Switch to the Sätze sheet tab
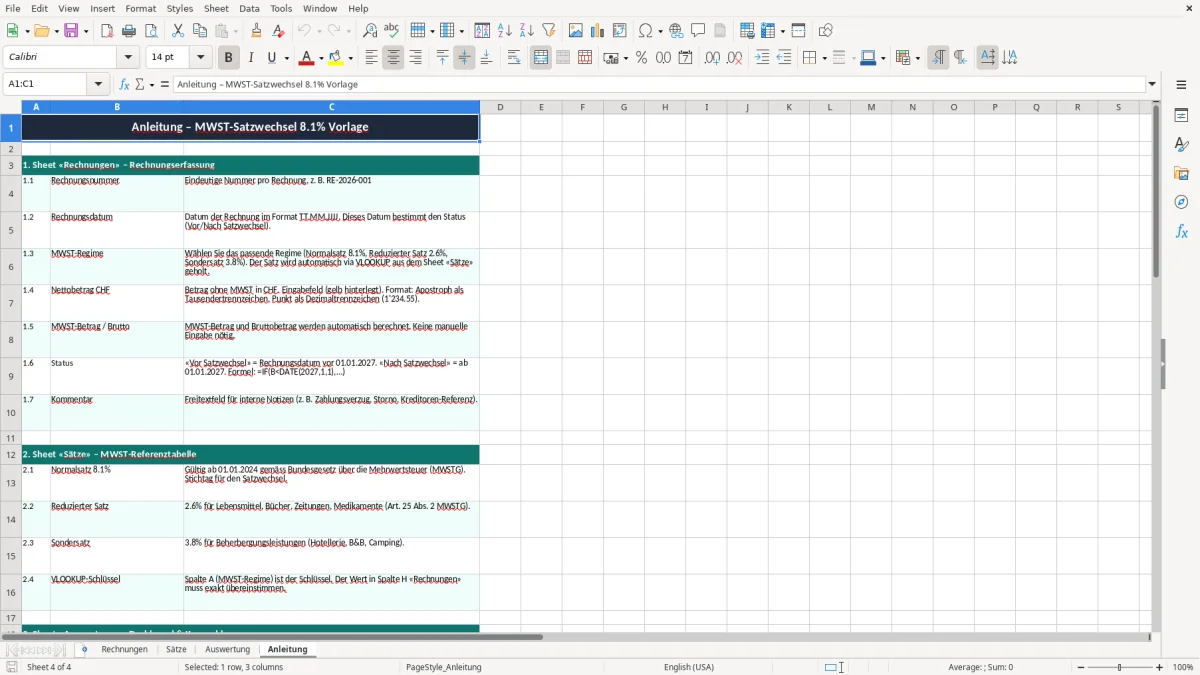 point(176,649)
